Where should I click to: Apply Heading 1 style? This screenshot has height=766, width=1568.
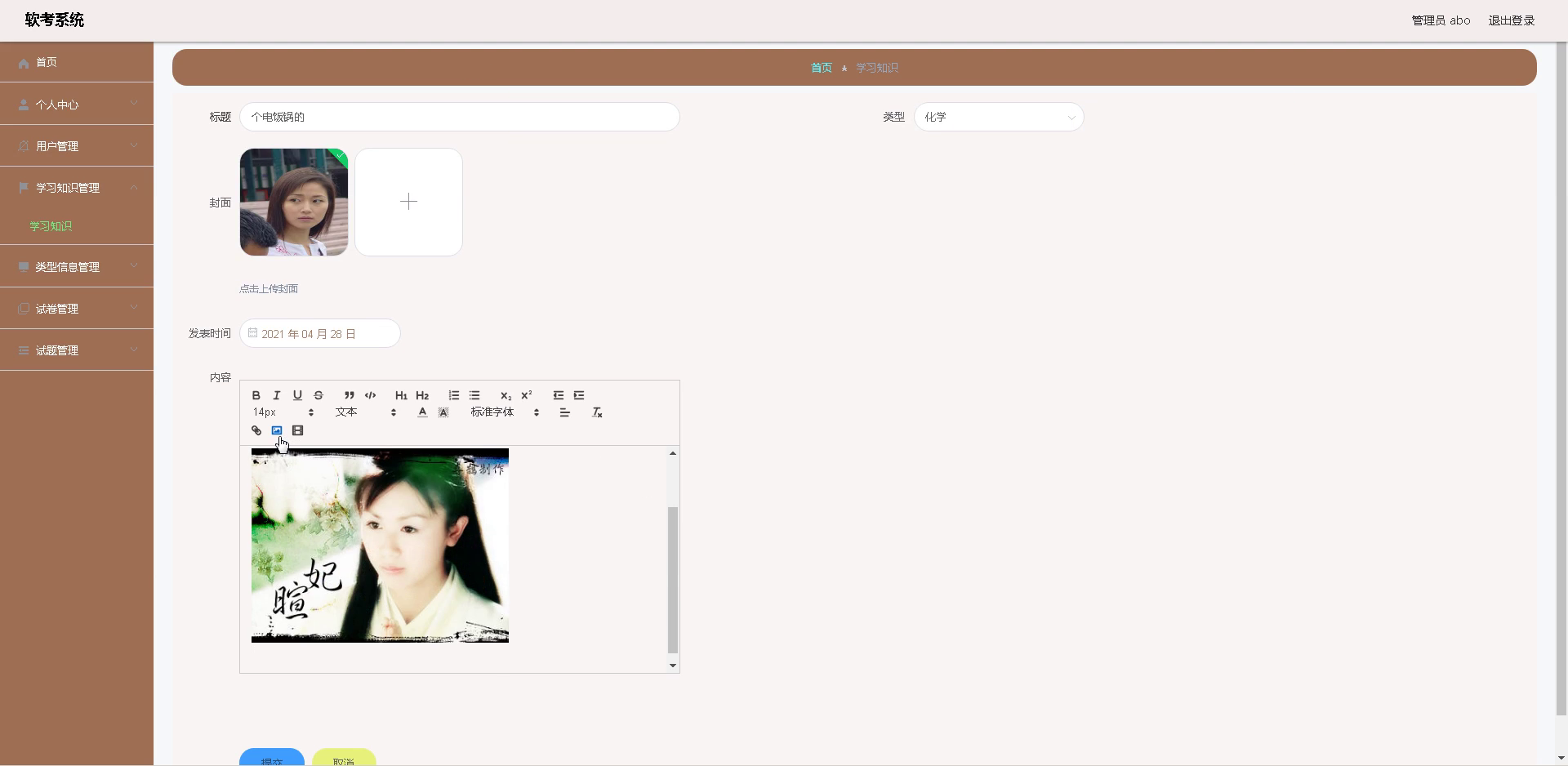[x=401, y=395]
